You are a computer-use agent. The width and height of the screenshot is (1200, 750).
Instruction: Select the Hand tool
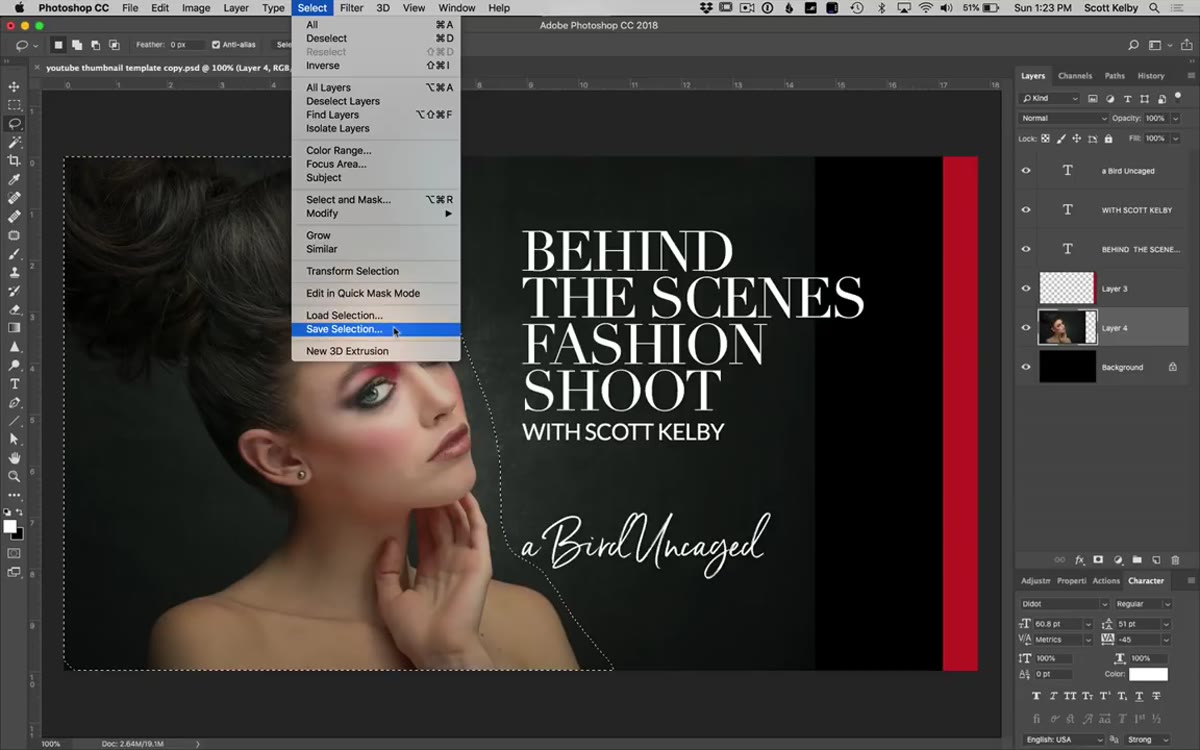[14, 458]
